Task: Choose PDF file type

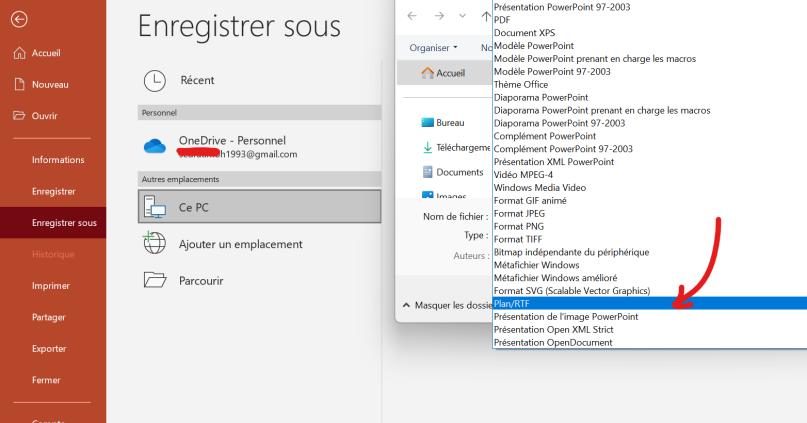Action: click(x=502, y=20)
